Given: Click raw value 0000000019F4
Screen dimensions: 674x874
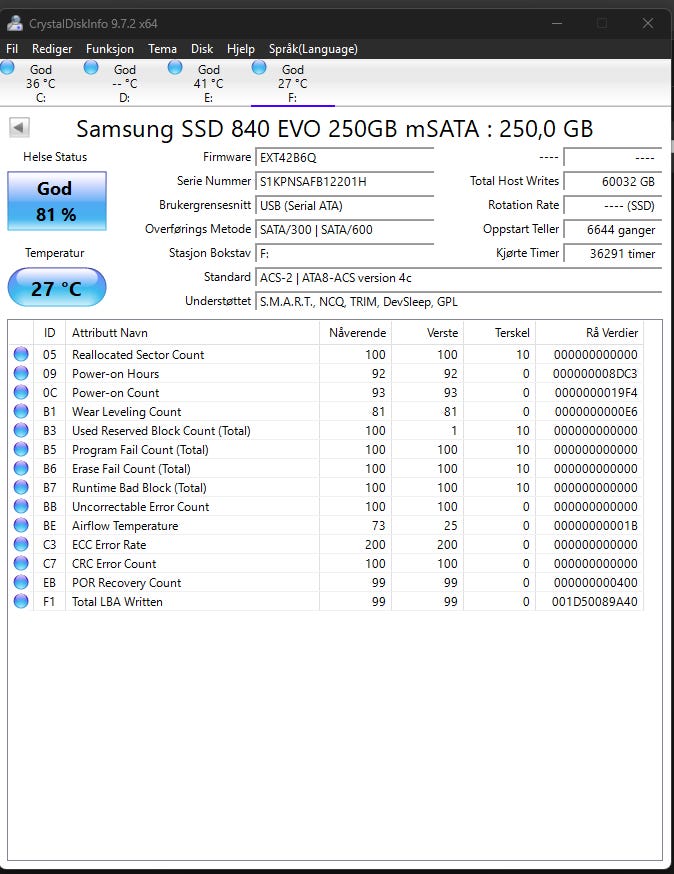Looking at the screenshot, I should point(596,392).
